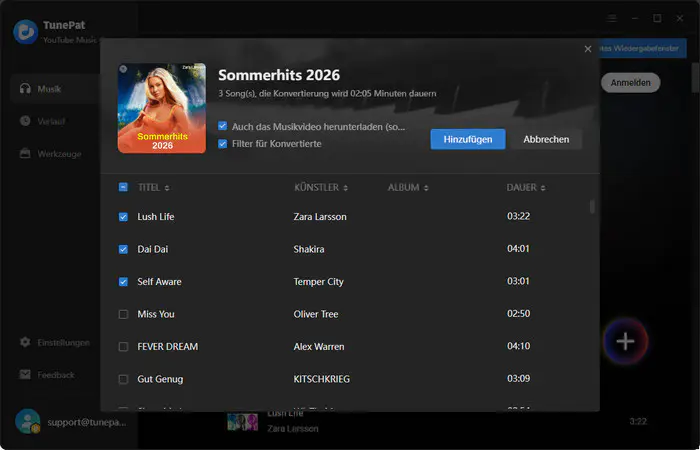
Task: Click the round plus add button
Action: point(625,342)
